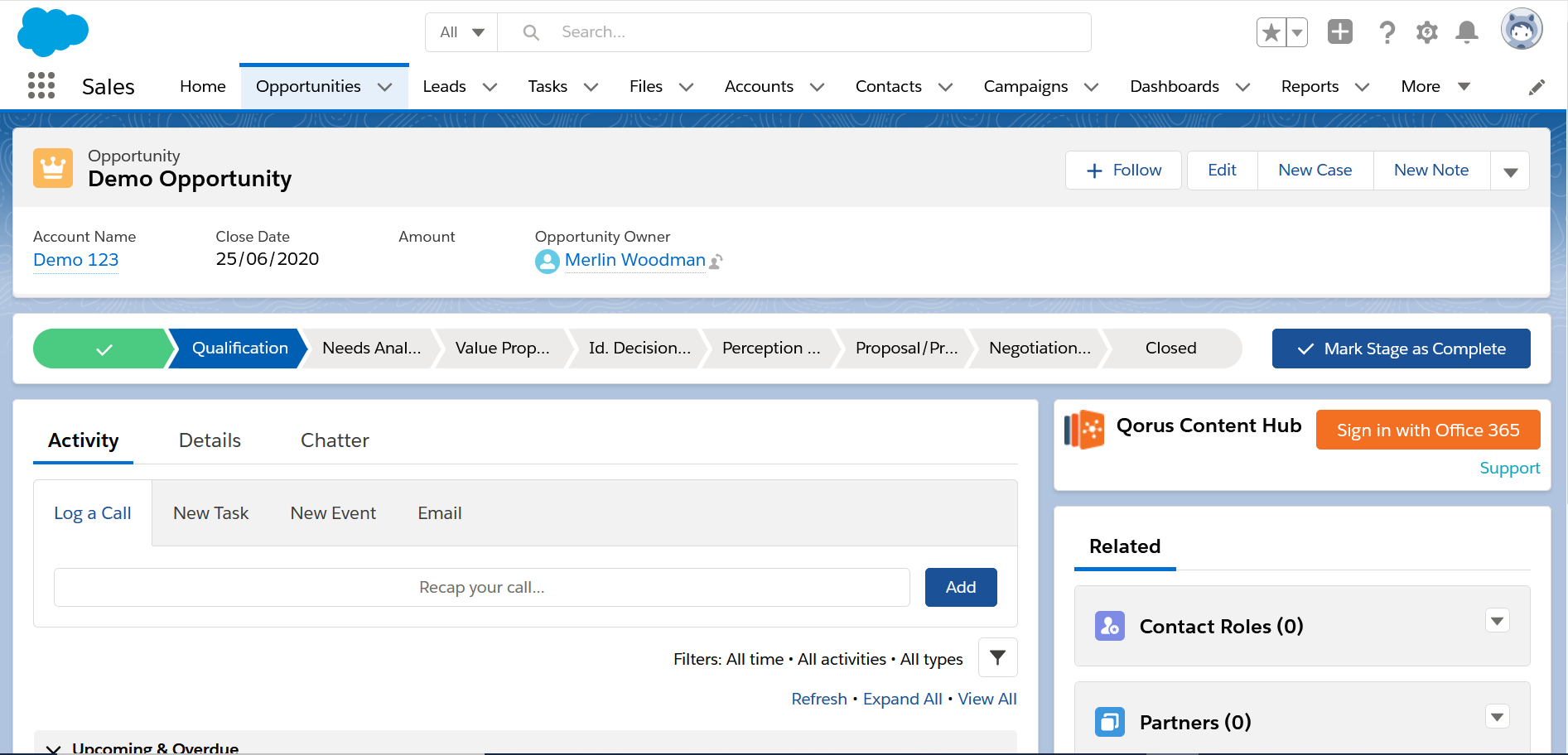Open the App Launcher grid icon
Image resolution: width=1568 pixels, height=755 pixels.
tap(41, 85)
